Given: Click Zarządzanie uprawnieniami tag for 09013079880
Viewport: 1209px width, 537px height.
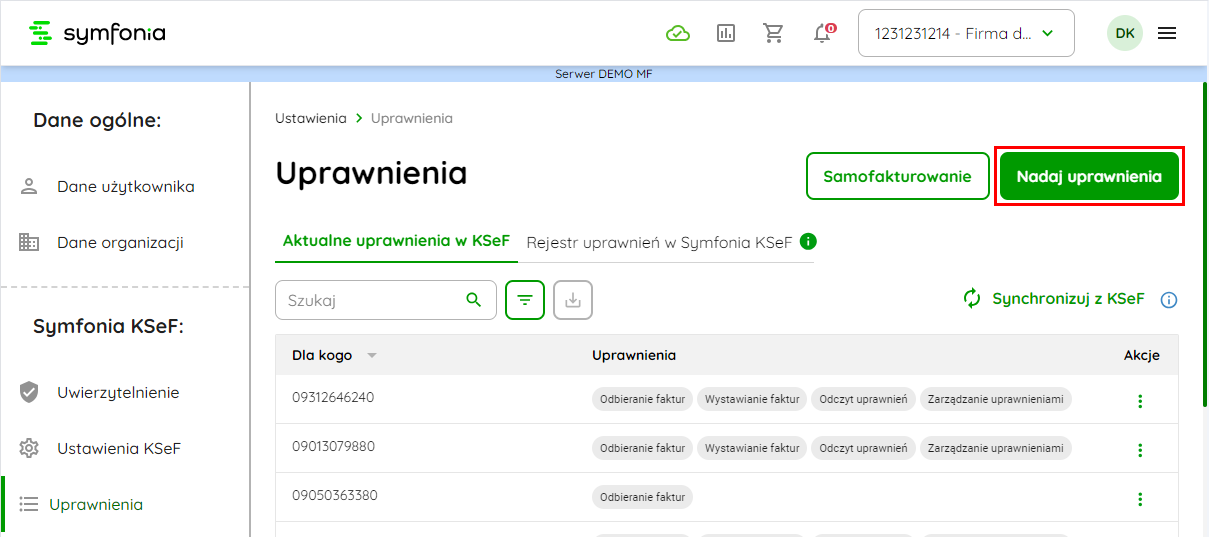Looking at the screenshot, I should coord(995,448).
